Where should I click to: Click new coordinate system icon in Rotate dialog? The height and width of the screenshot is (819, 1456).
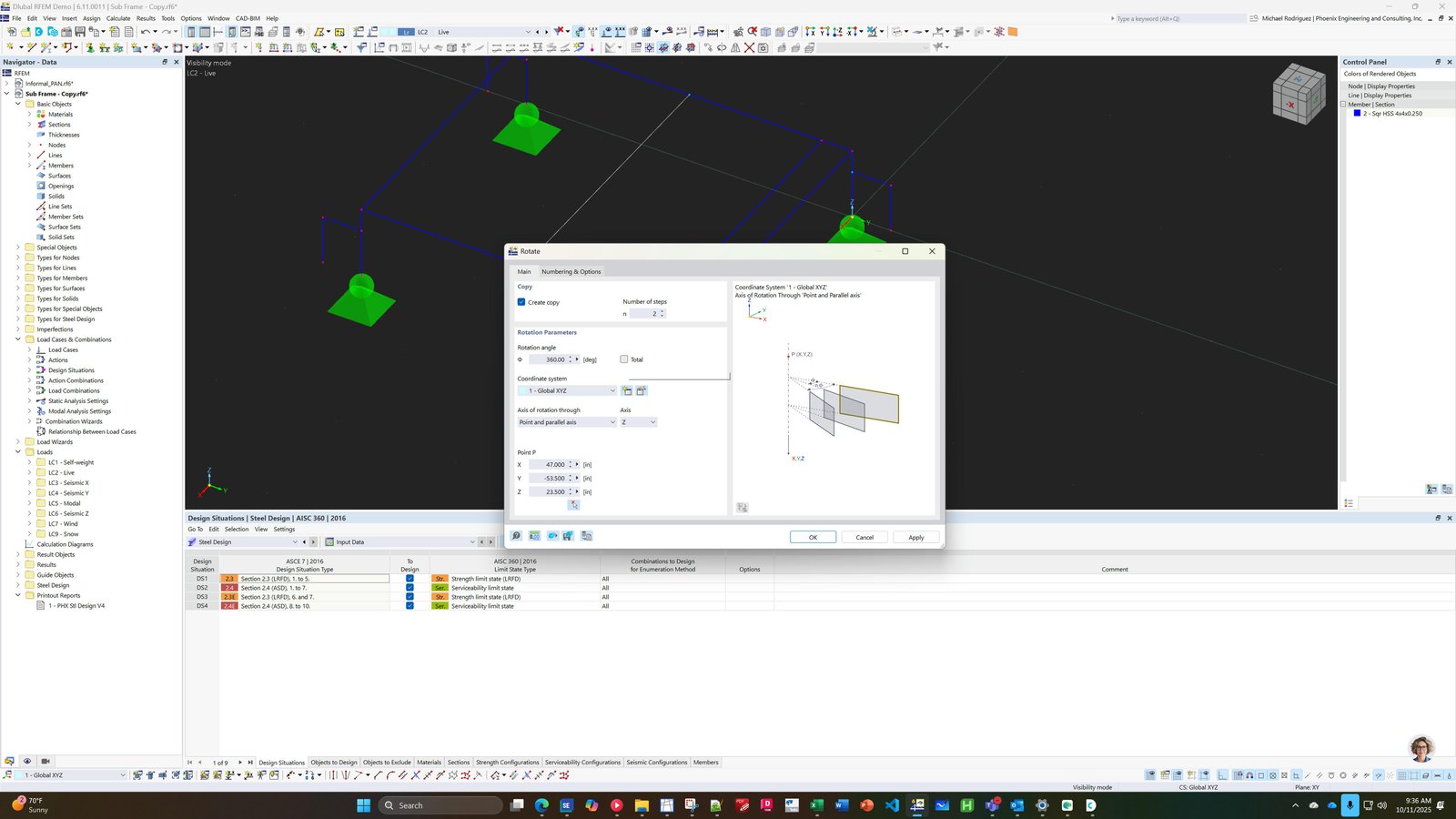point(626,390)
